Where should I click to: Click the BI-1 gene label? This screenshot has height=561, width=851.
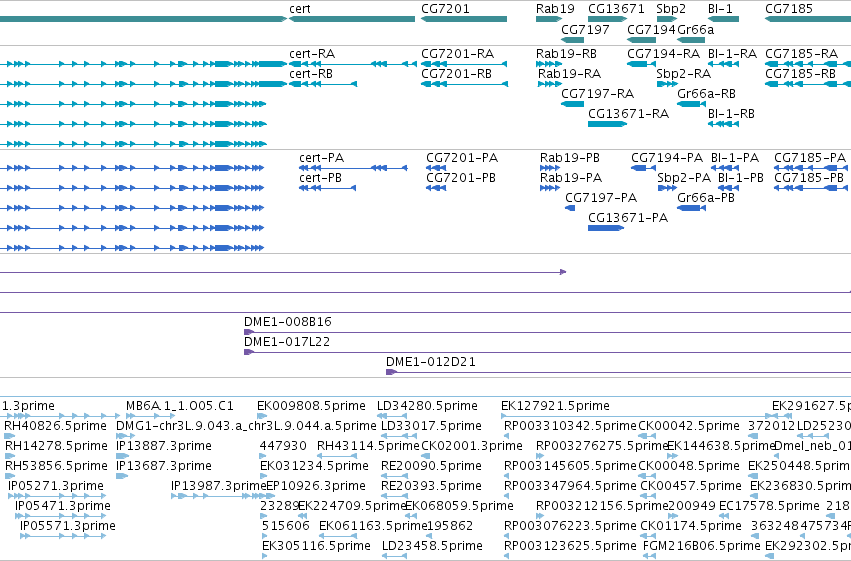click(720, 9)
